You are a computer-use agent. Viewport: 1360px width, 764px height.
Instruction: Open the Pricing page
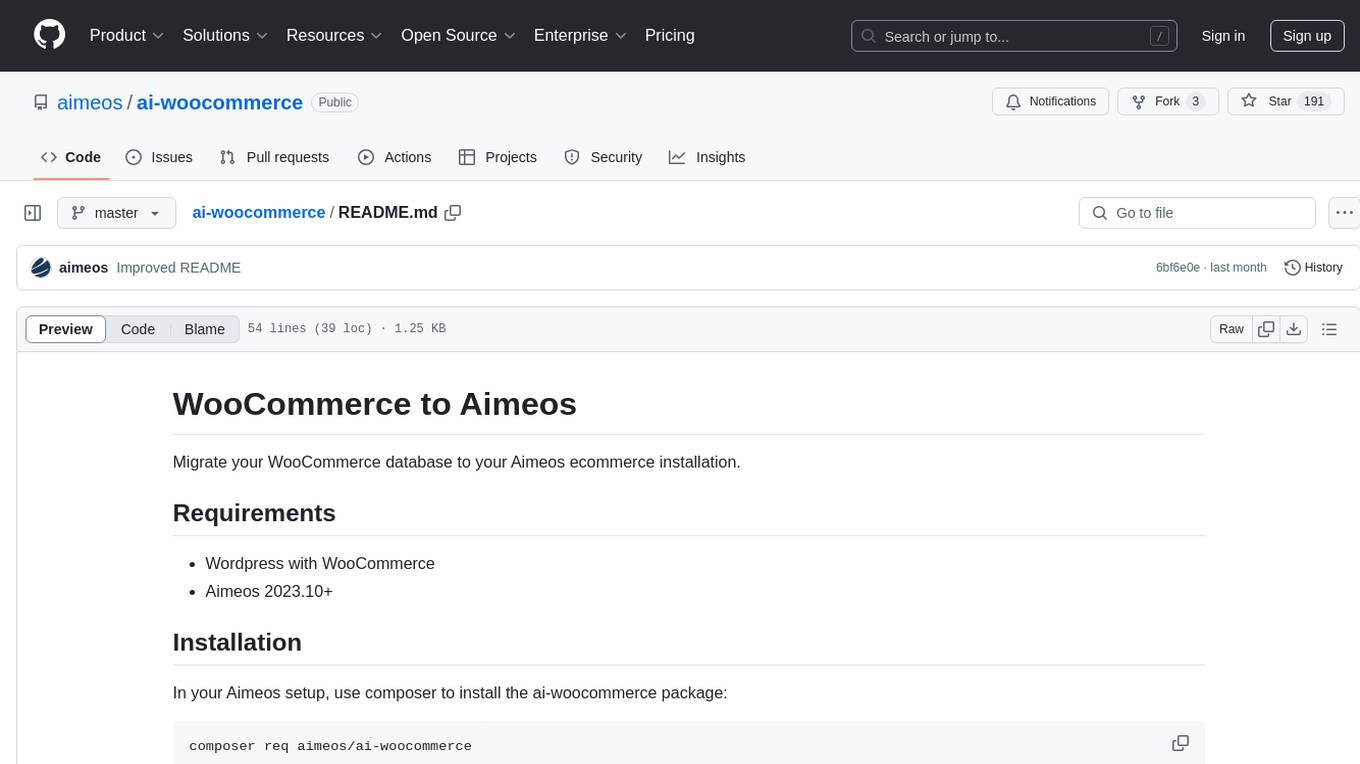point(670,35)
